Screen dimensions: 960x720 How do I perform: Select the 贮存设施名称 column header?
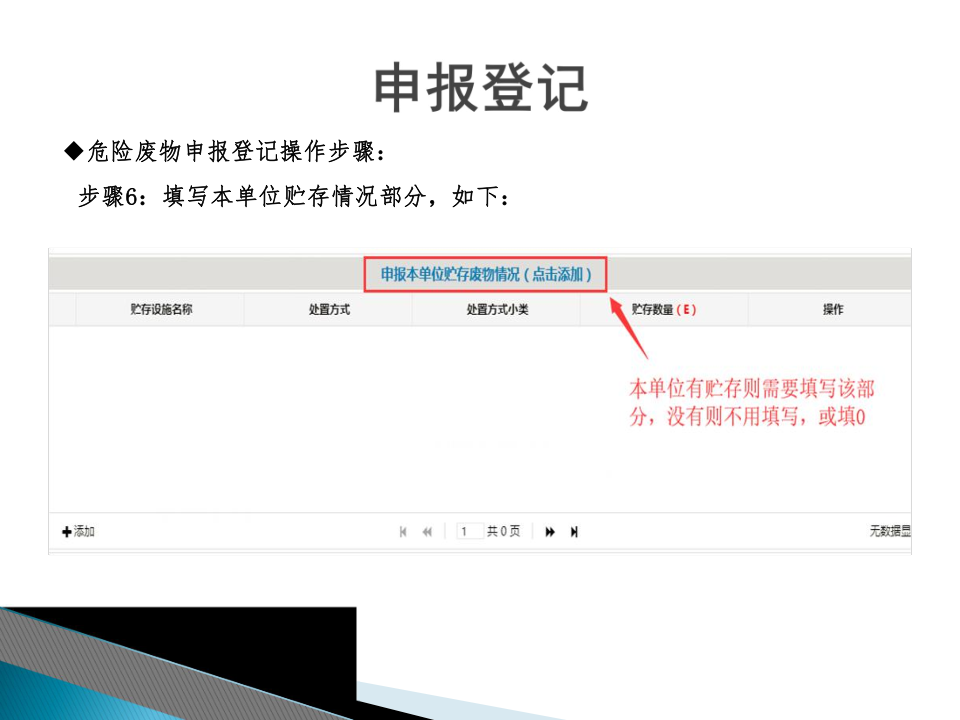click(160, 309)
